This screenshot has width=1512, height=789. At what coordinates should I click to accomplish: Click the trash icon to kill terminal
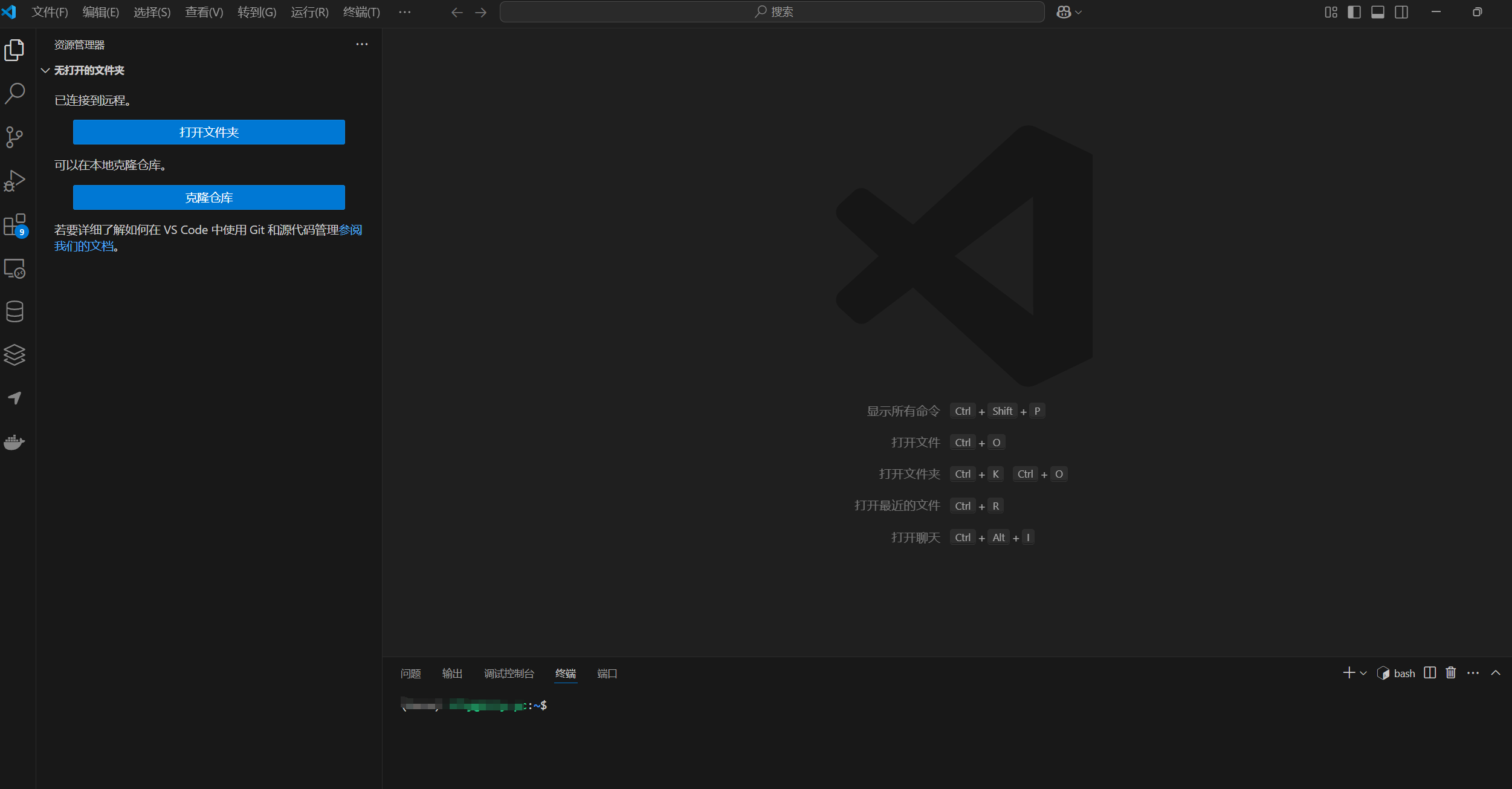point(1450,673)
